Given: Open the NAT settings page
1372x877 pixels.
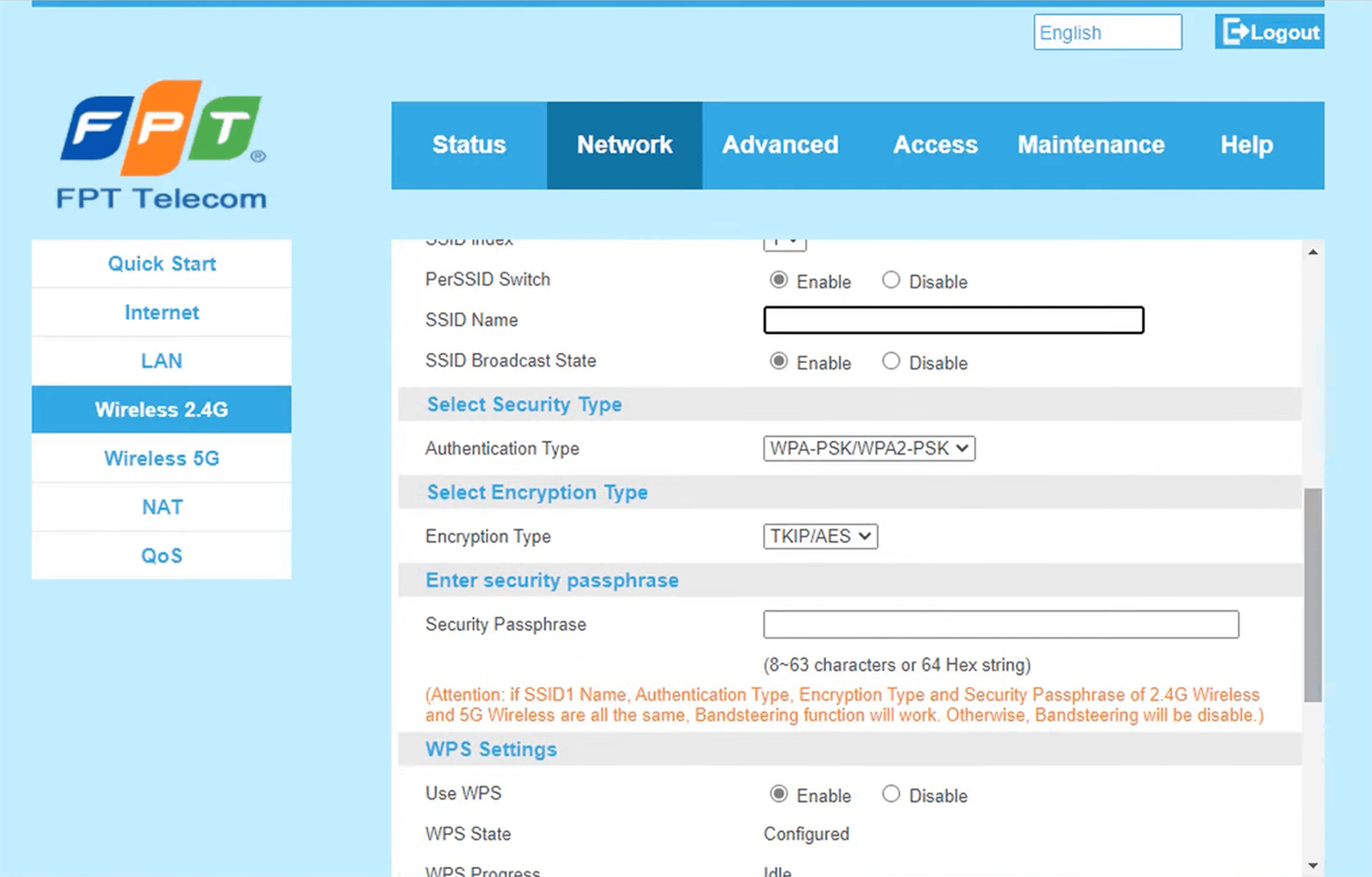Looking at the screenshot, I should [162, 508].
